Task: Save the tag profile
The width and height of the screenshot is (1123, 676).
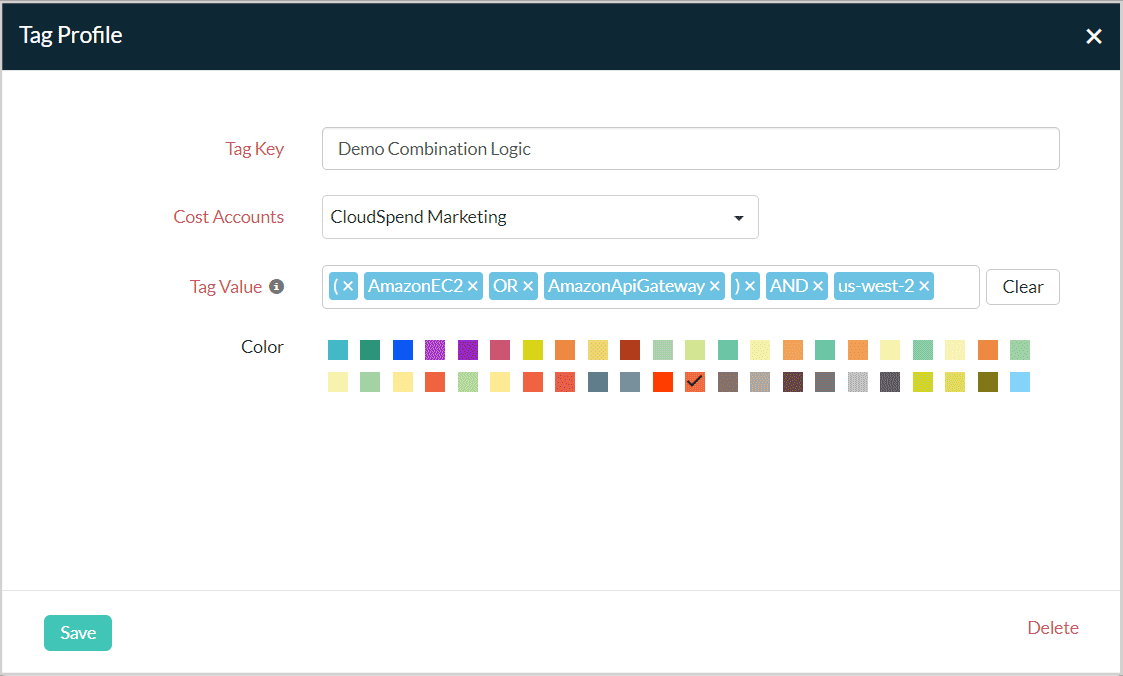Action: click(78, 633)
